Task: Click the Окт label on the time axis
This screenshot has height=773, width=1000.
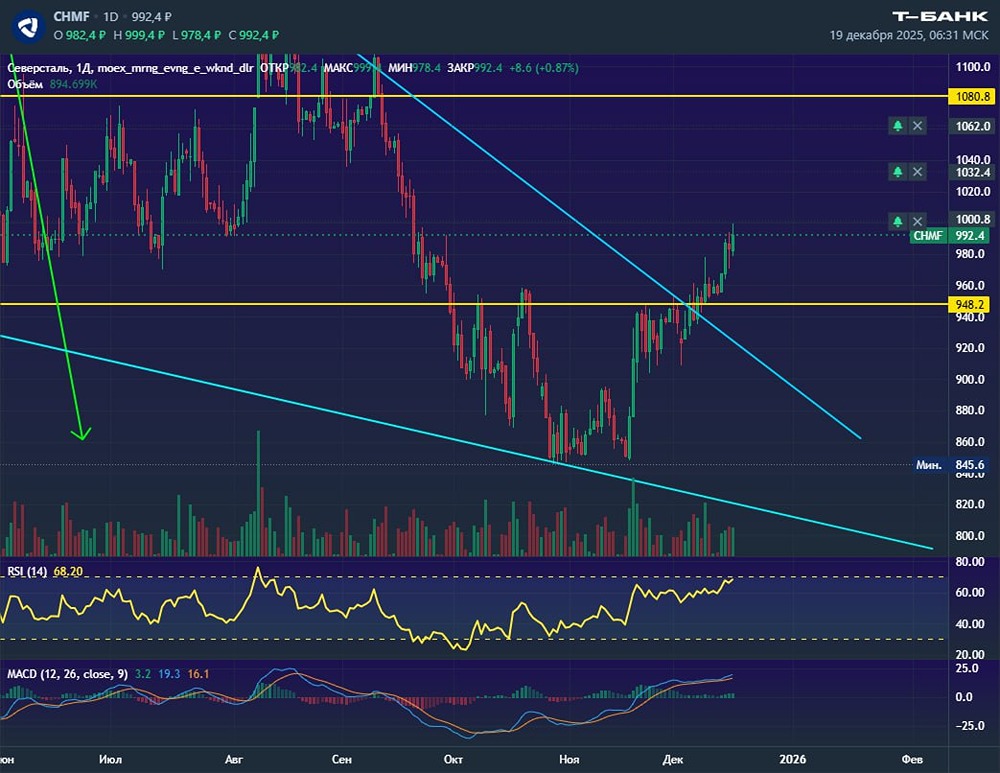Action: point(453,760)
